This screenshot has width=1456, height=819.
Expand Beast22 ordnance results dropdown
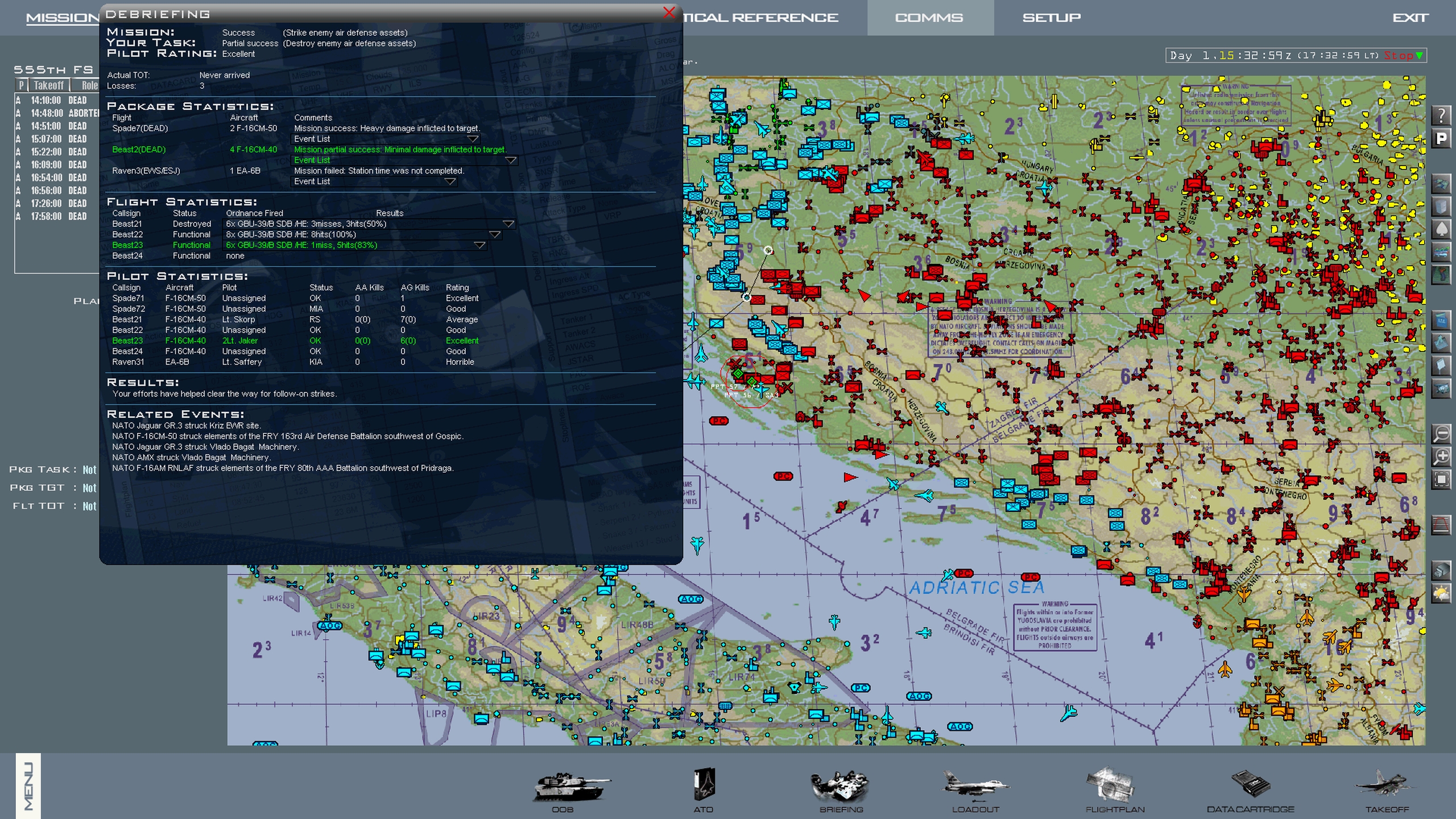point(495,234)
